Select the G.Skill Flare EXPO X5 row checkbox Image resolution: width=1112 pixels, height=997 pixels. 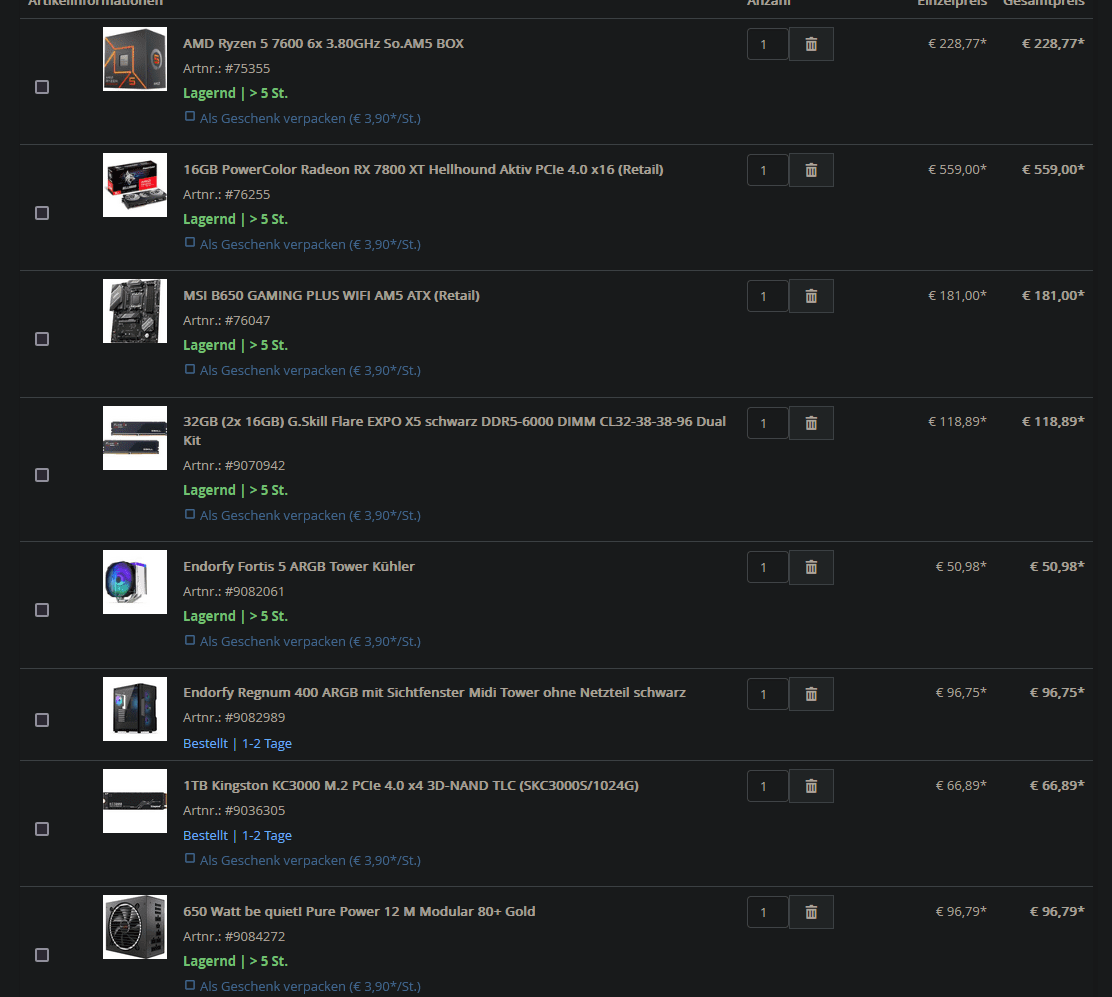click(42, 475)
